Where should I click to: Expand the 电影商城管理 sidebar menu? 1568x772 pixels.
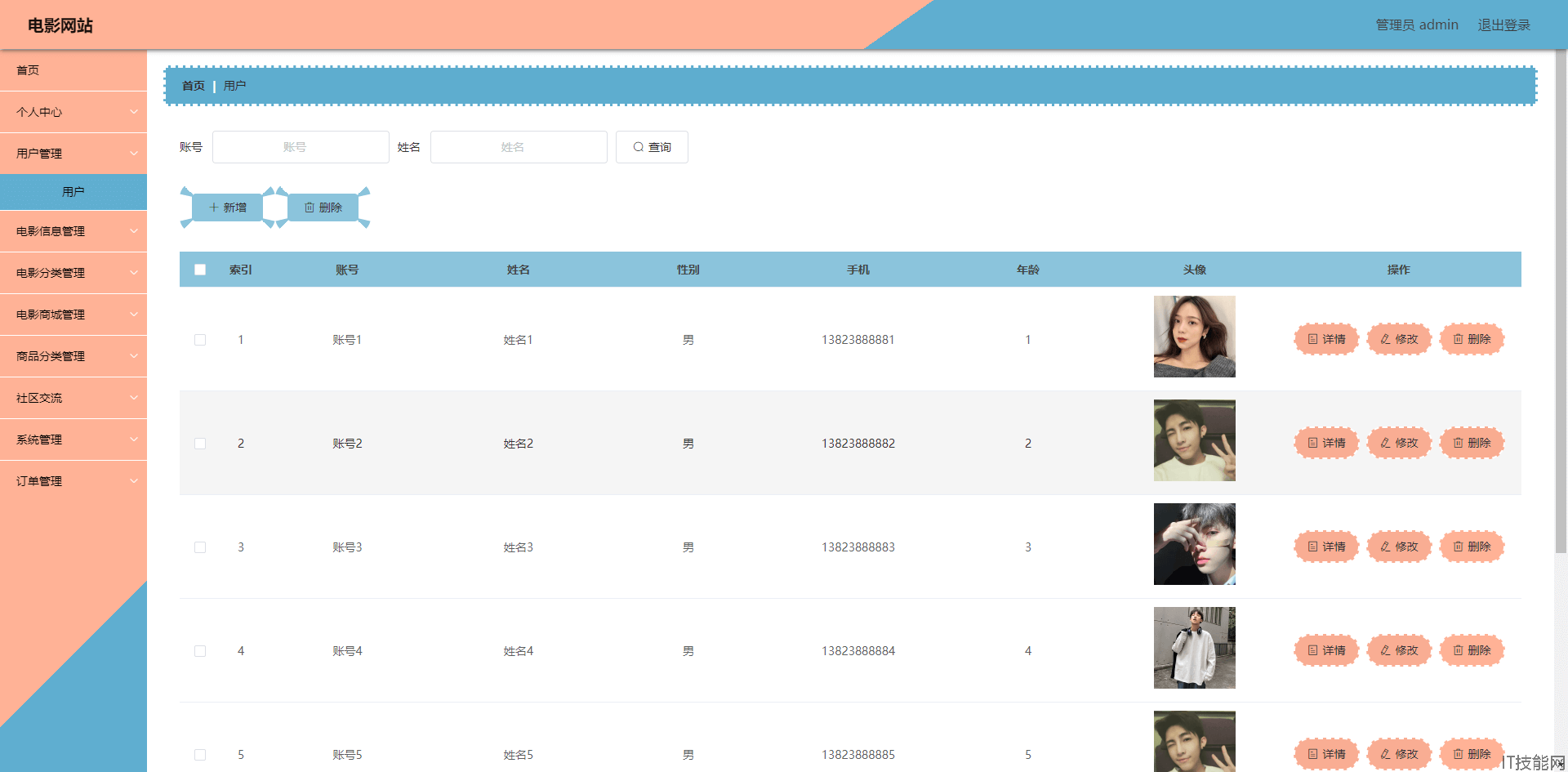(x=73, y=315)
